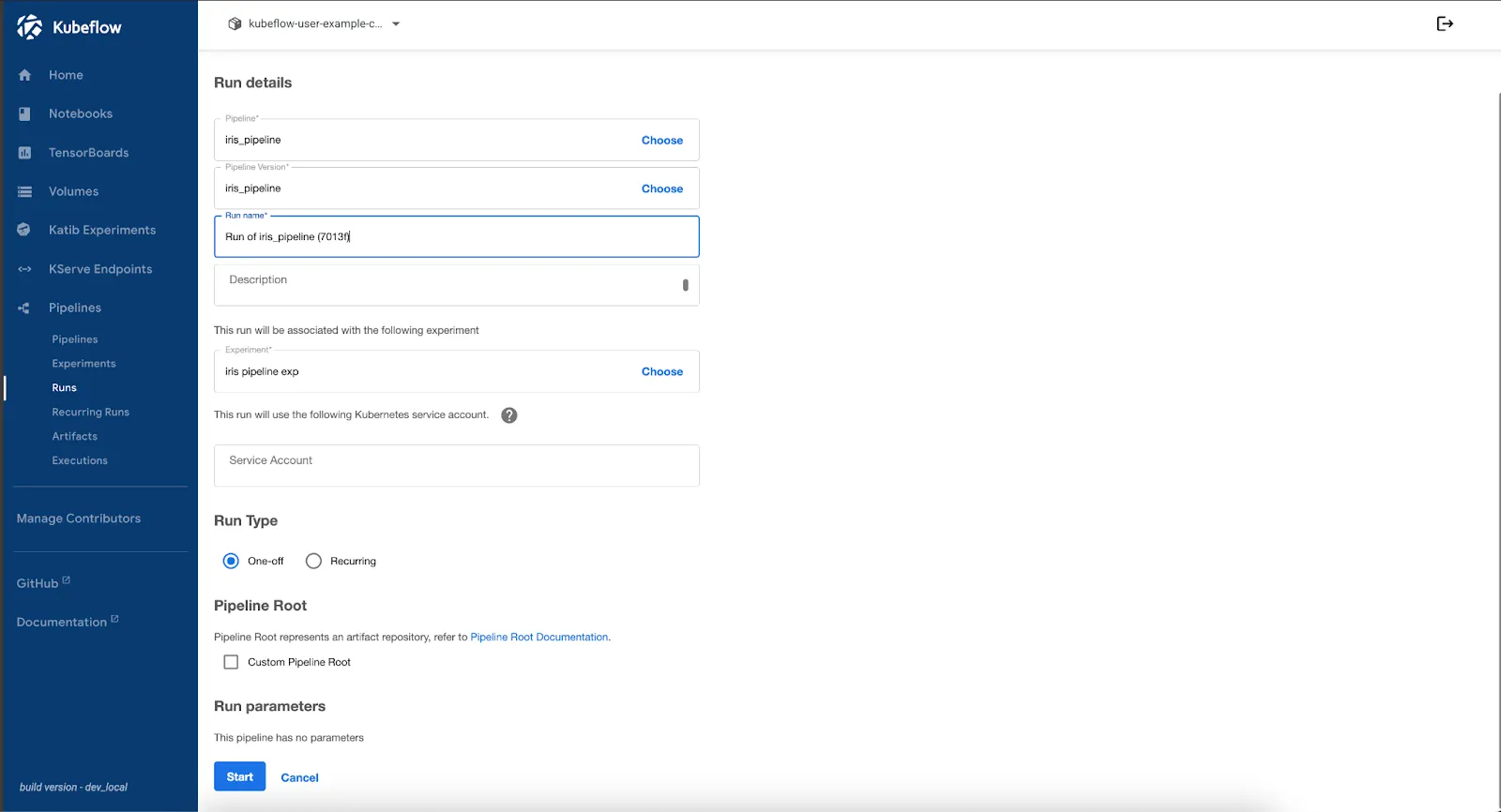Click the Home icon in sidebar
1501x812 pixels.
25,75
